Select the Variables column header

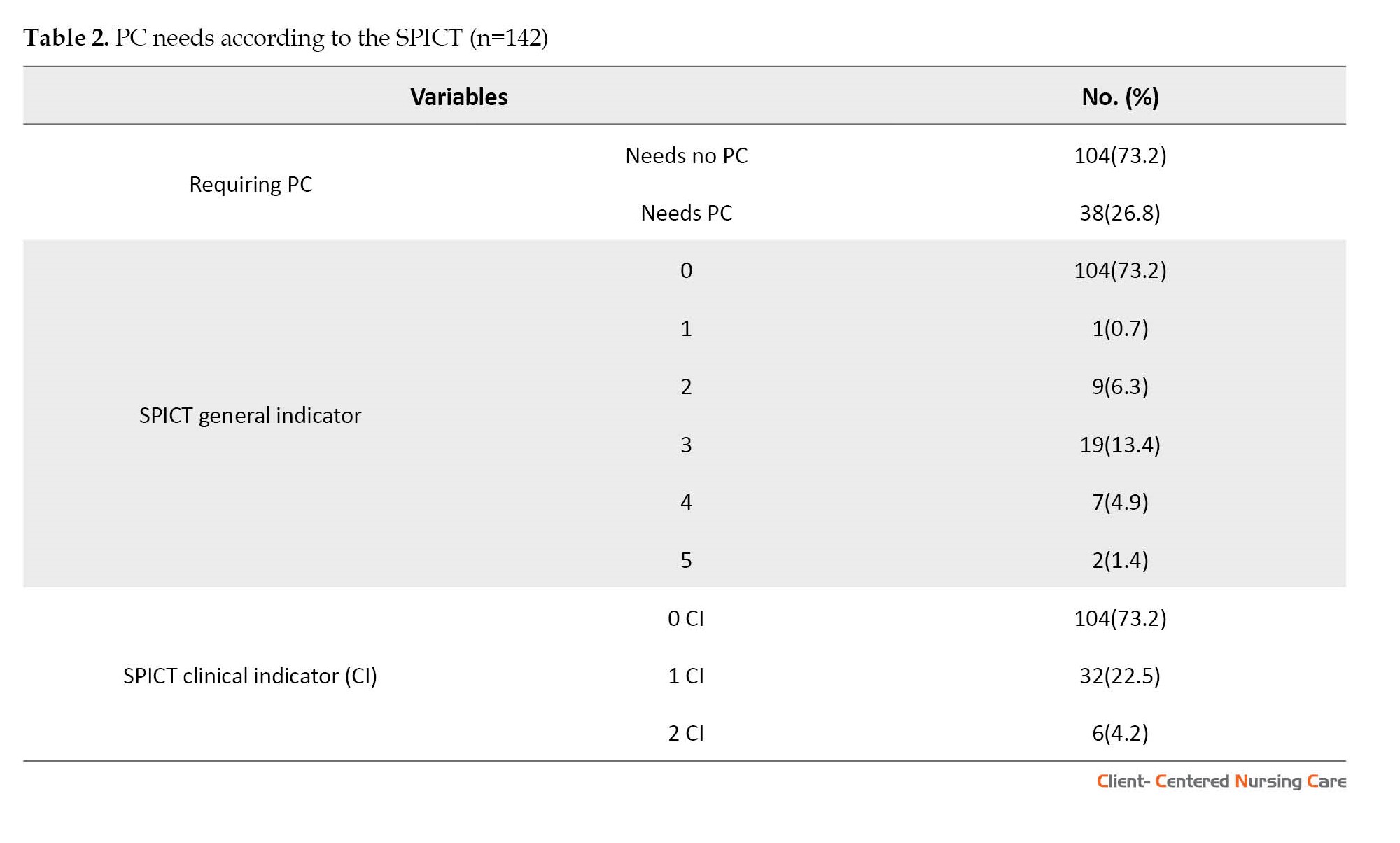pos(459,97)
